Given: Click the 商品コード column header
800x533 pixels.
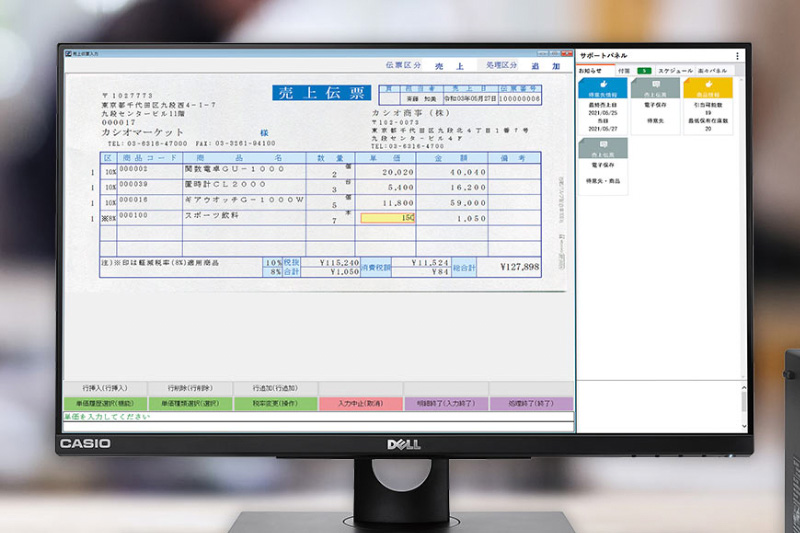Looking at the screenshot, I should 149,158.
